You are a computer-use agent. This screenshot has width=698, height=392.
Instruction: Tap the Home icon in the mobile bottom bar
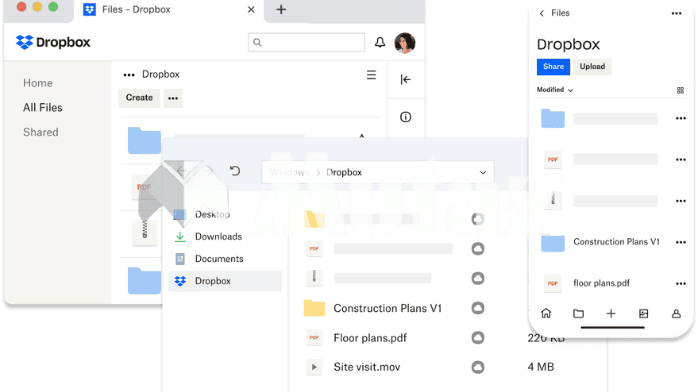point(546,314)
